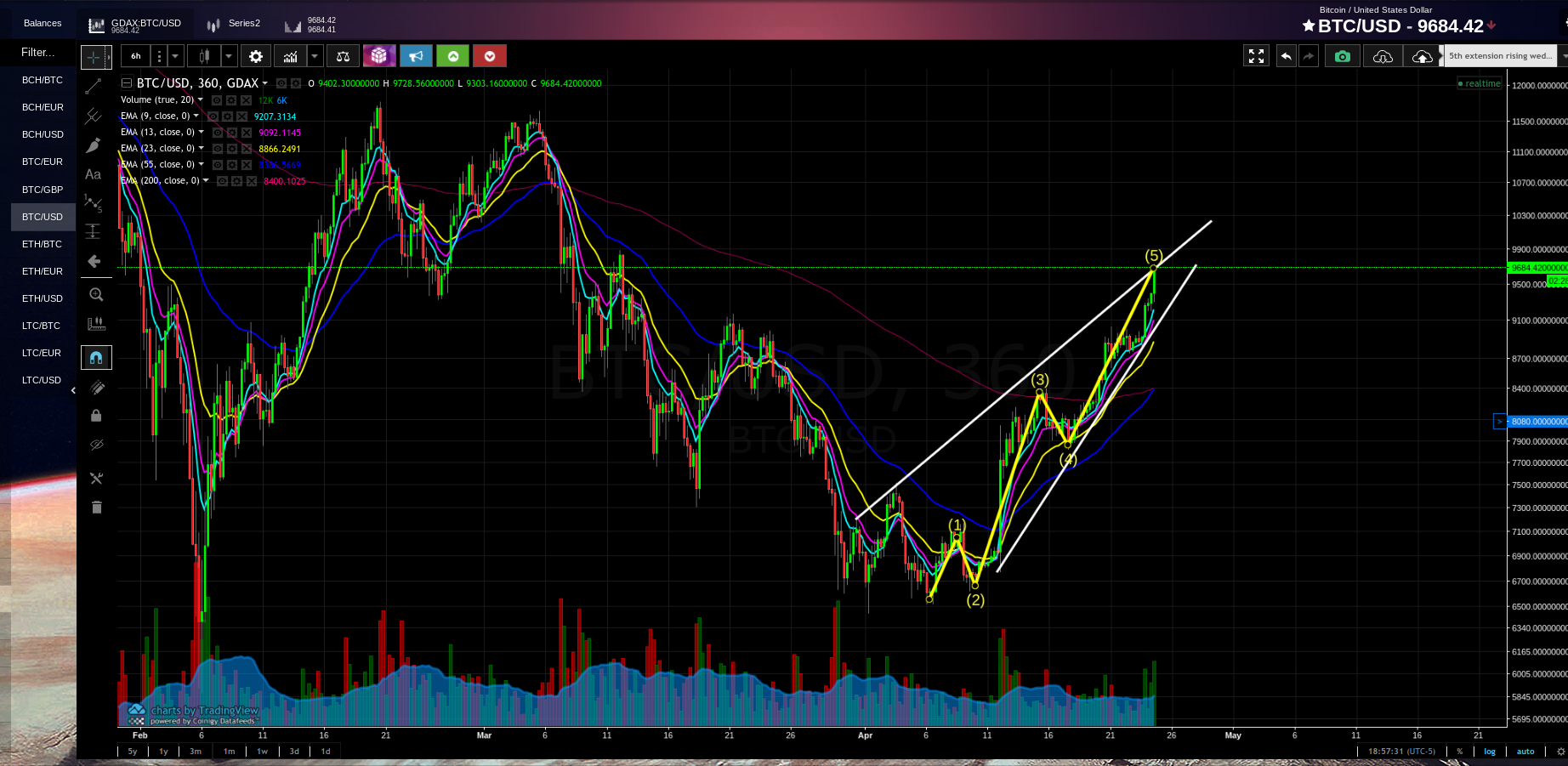Image resolution: width=1568 pixels, height=766 pixels.
Task: Set chart range to 3m
Action: point(196,752)
